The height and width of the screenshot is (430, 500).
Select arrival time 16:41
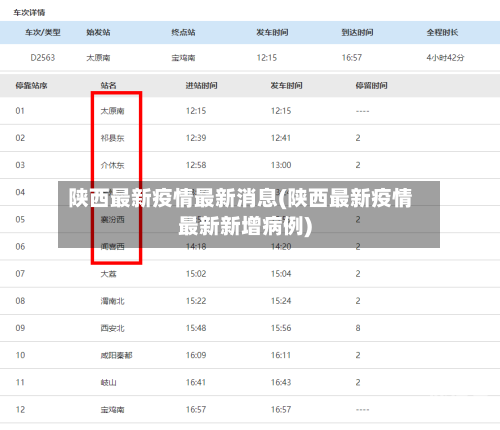pos(196,382)
